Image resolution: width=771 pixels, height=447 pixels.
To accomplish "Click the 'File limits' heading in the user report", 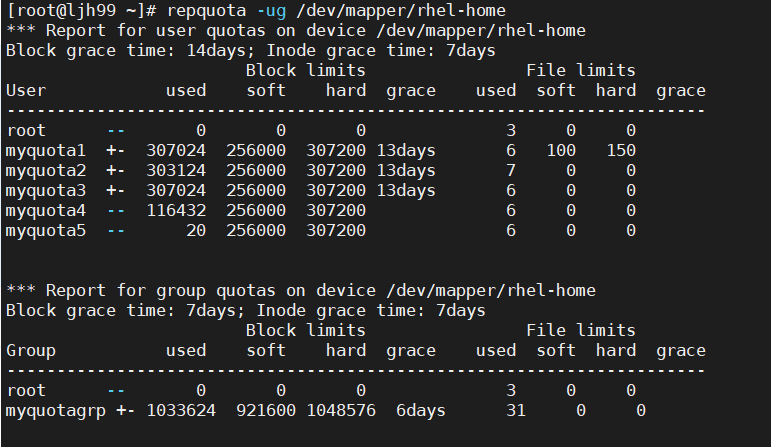I will click(x=581, y=70).
